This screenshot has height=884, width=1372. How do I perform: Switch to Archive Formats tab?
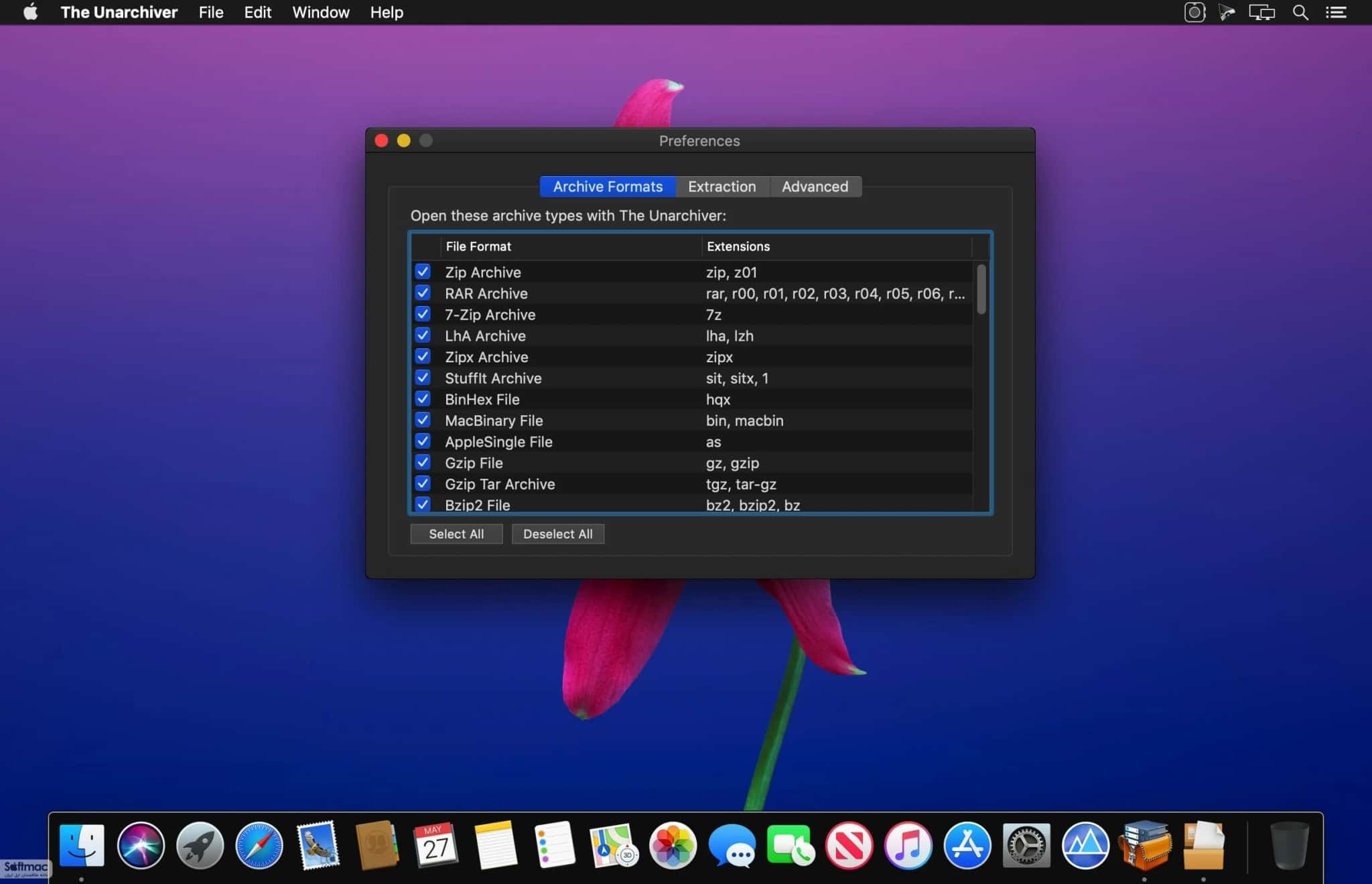pos(608,186)
